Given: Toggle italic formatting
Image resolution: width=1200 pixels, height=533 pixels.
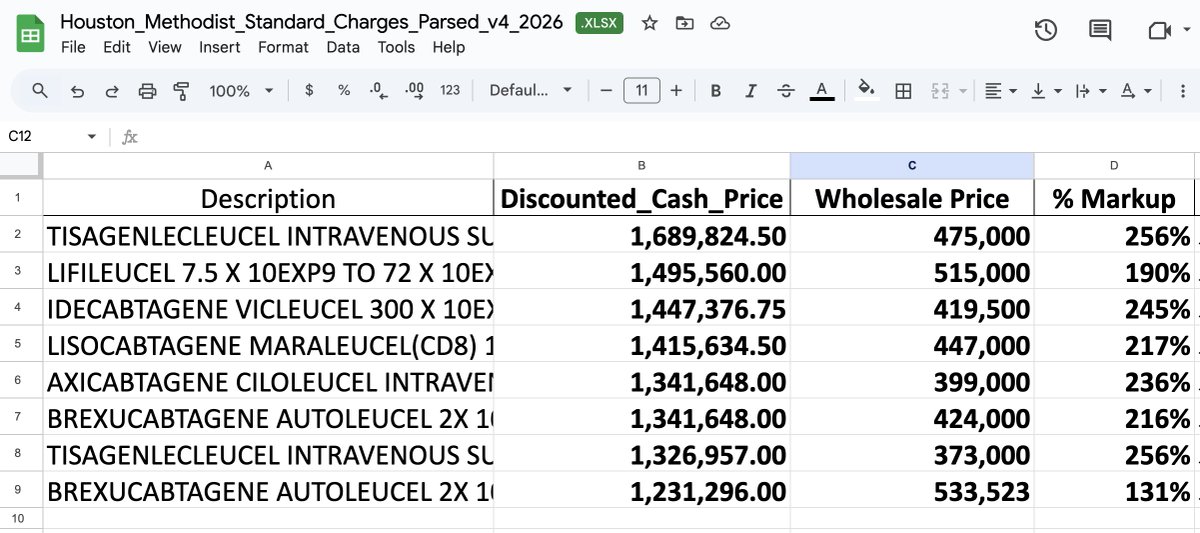Looking at the screenshot, I should click(x=751, y=91).
